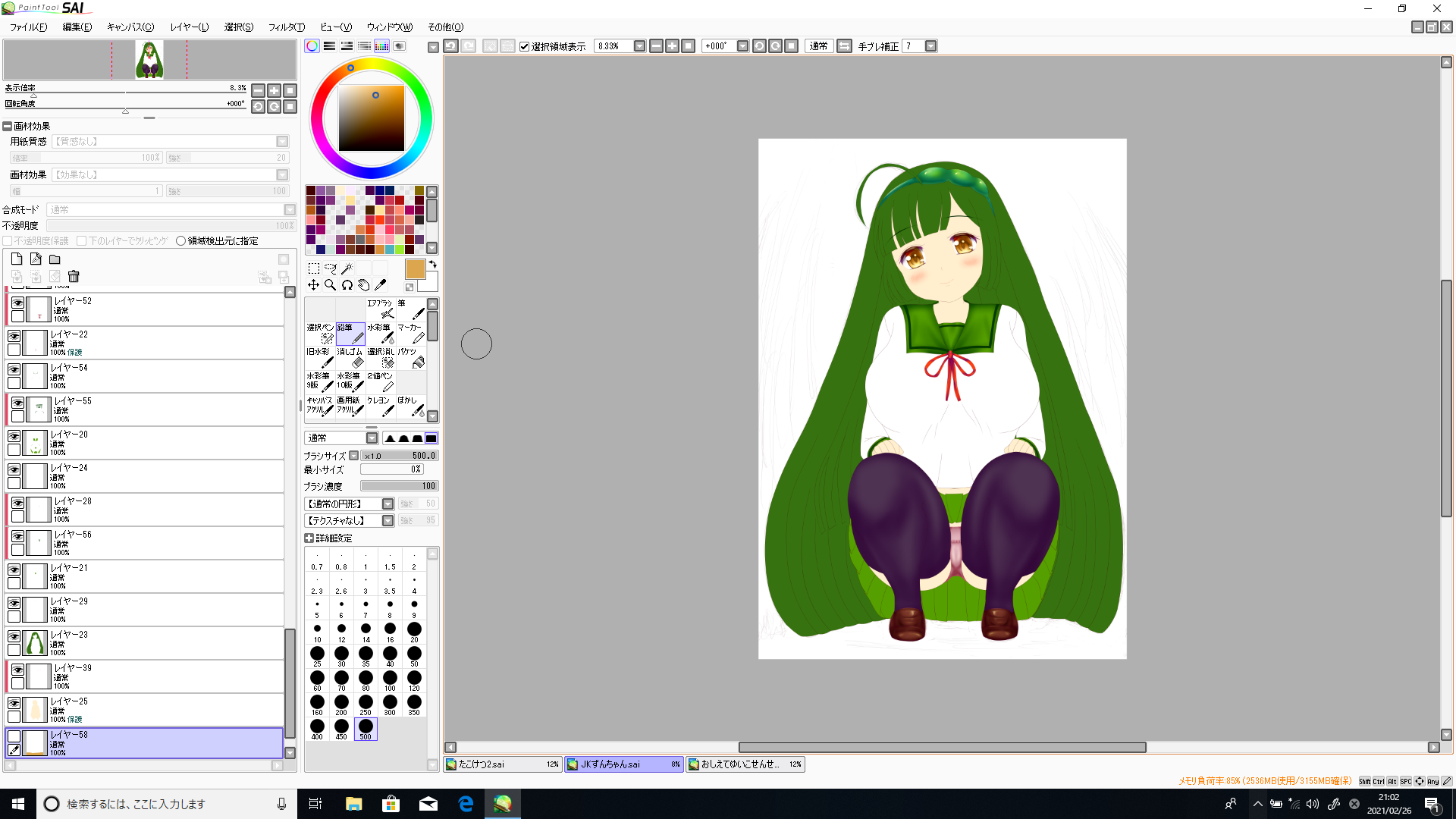Select the move tool
Screen dimensions: 1456x819
(313, 285)
